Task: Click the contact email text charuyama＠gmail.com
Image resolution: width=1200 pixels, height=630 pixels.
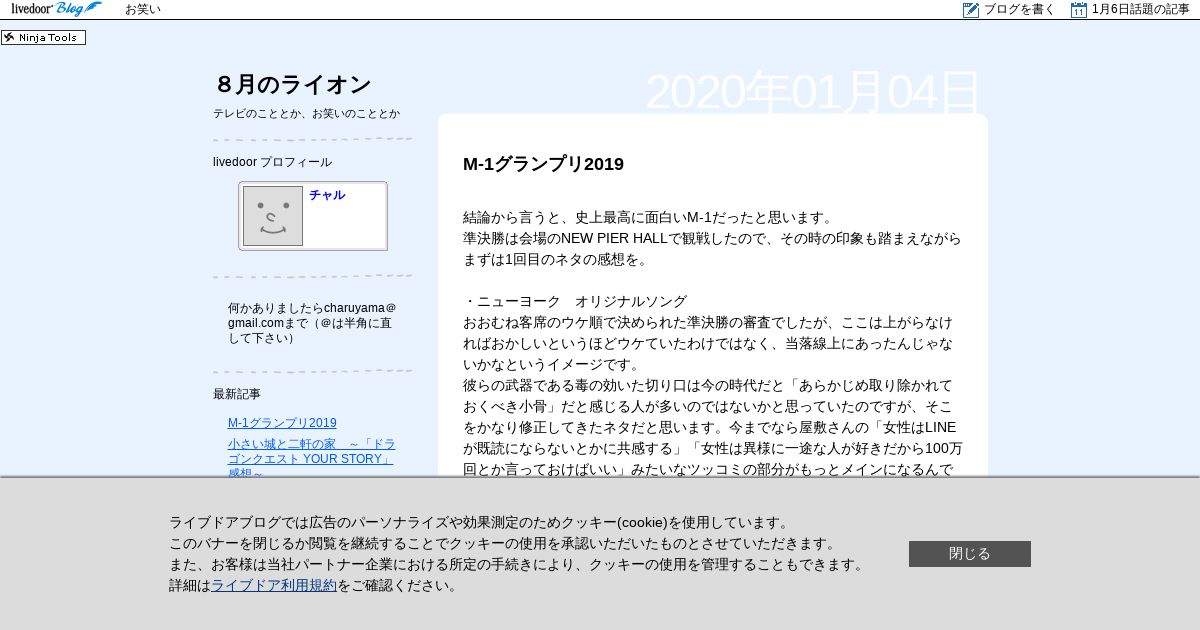Action: 312,316
